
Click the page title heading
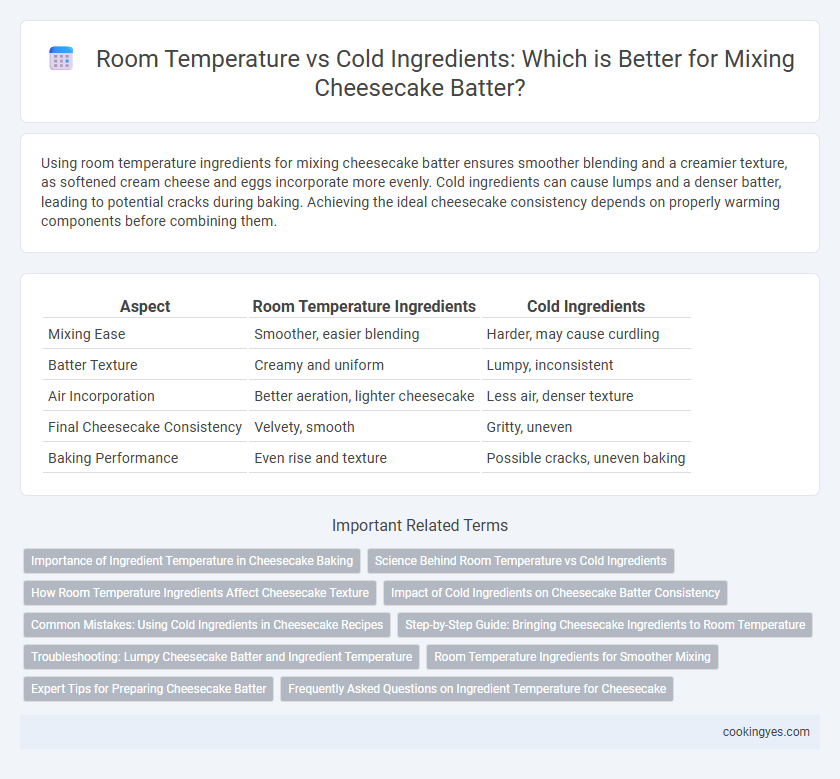coord(445,73)
